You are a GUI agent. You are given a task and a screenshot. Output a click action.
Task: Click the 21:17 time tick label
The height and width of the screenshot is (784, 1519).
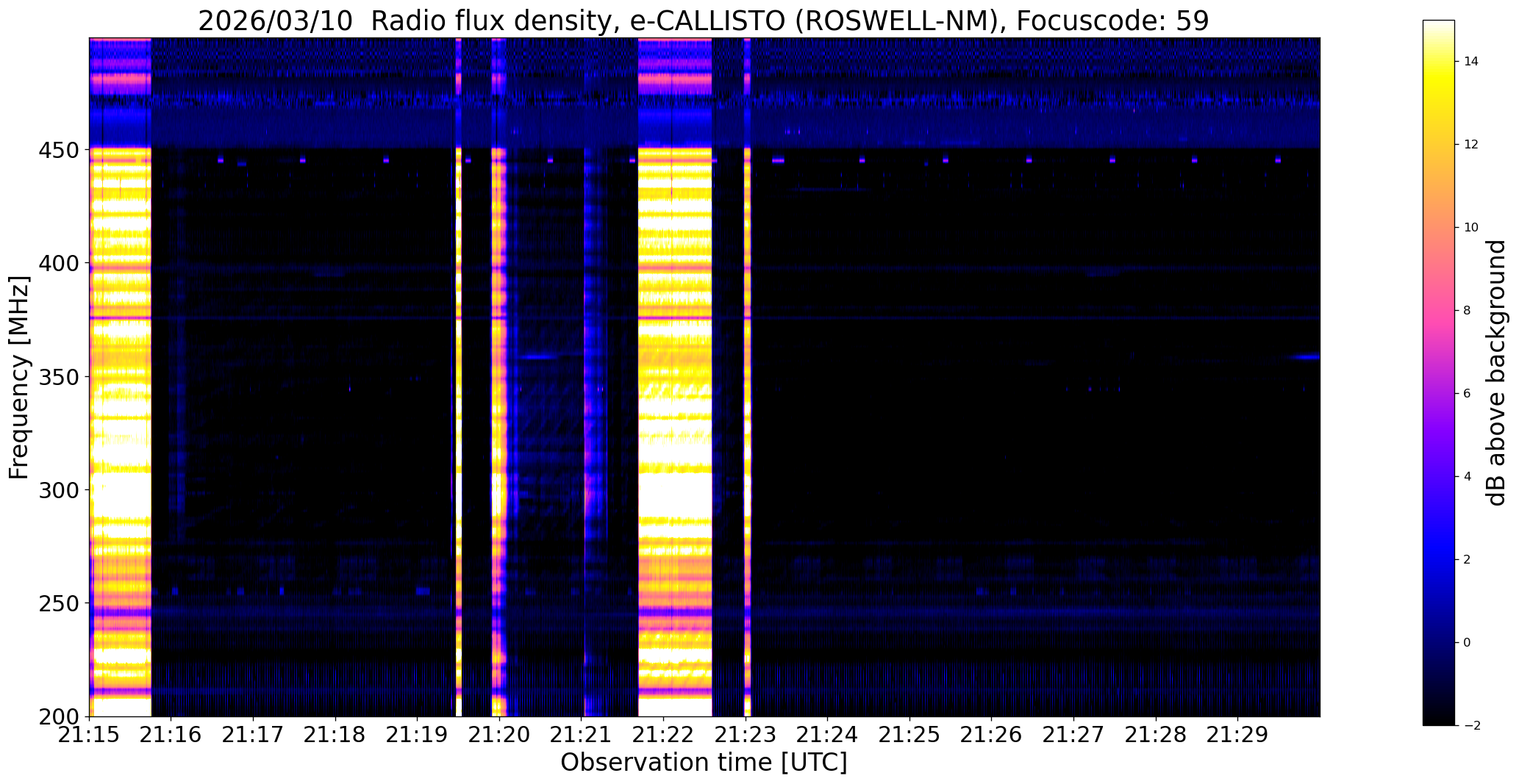254,735
